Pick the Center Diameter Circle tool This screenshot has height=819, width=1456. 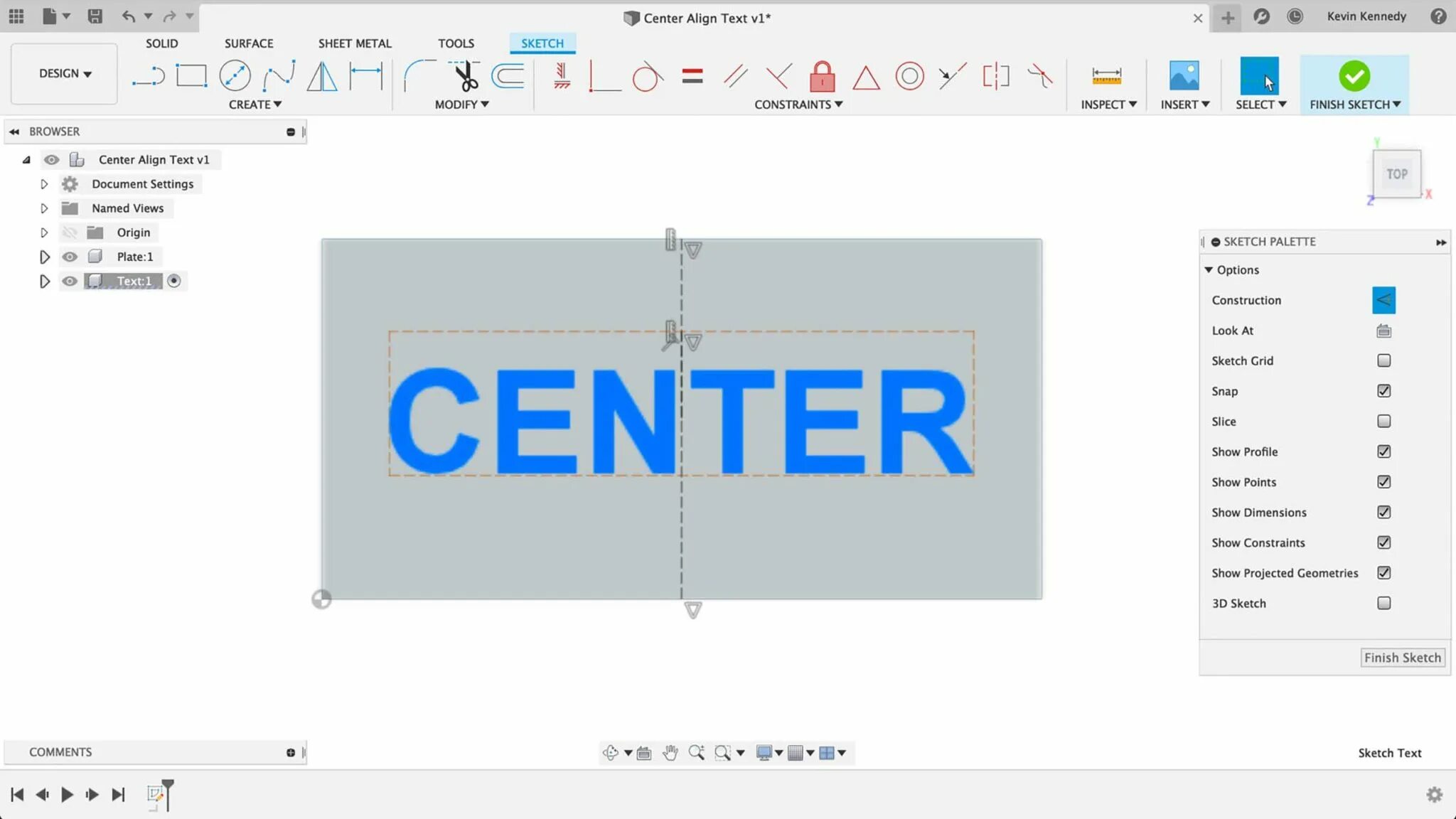coord(235,76)
